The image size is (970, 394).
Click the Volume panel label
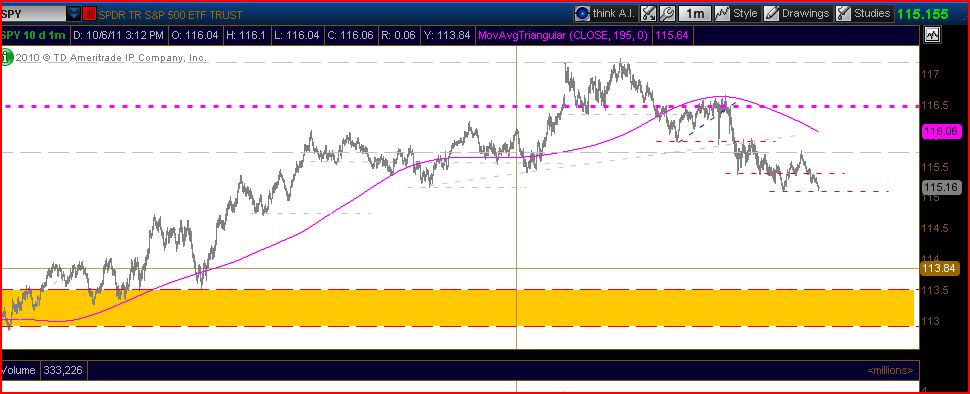point(19,370)
